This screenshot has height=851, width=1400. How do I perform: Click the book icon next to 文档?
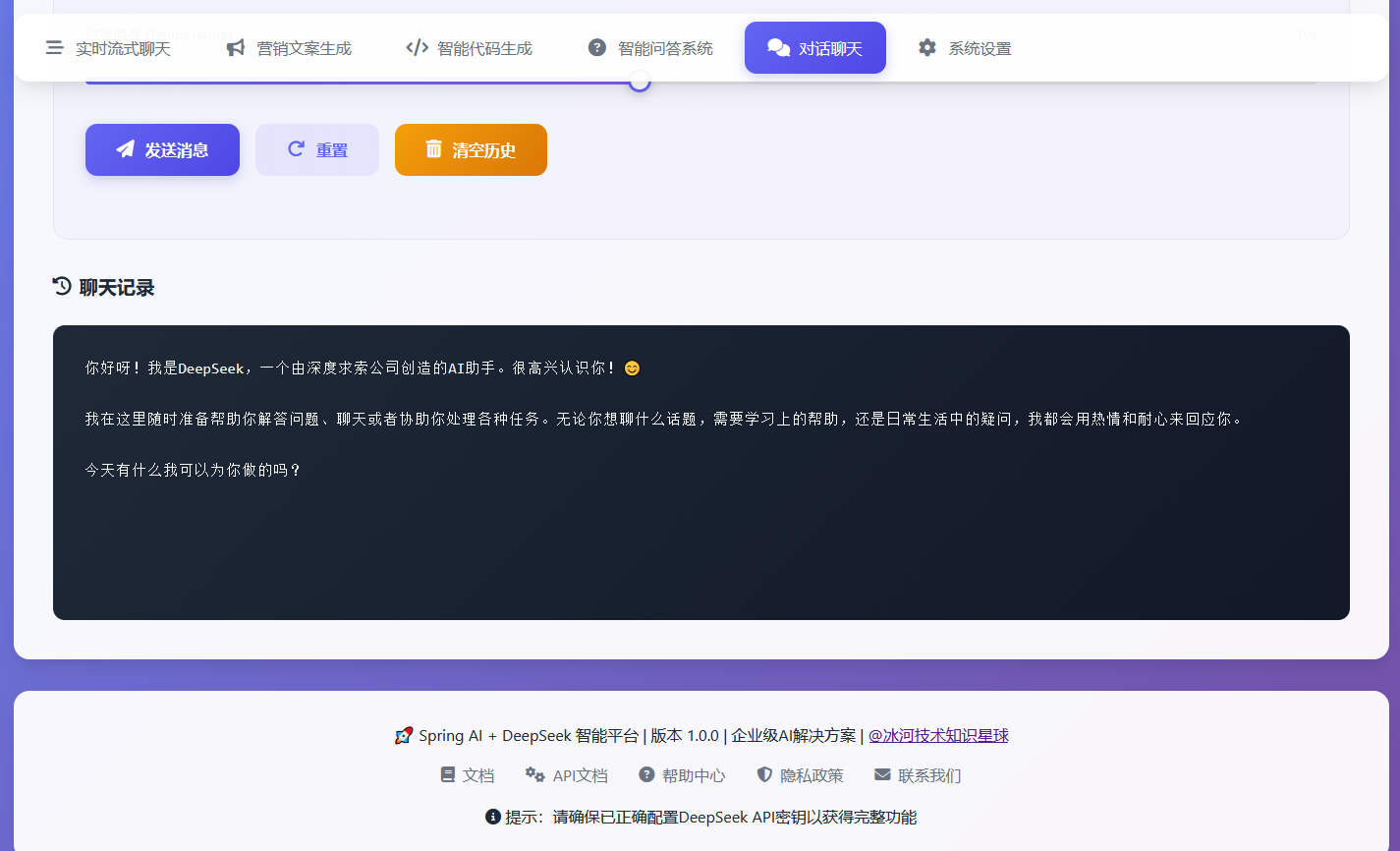pyautogui.click(x=448, y=775)
